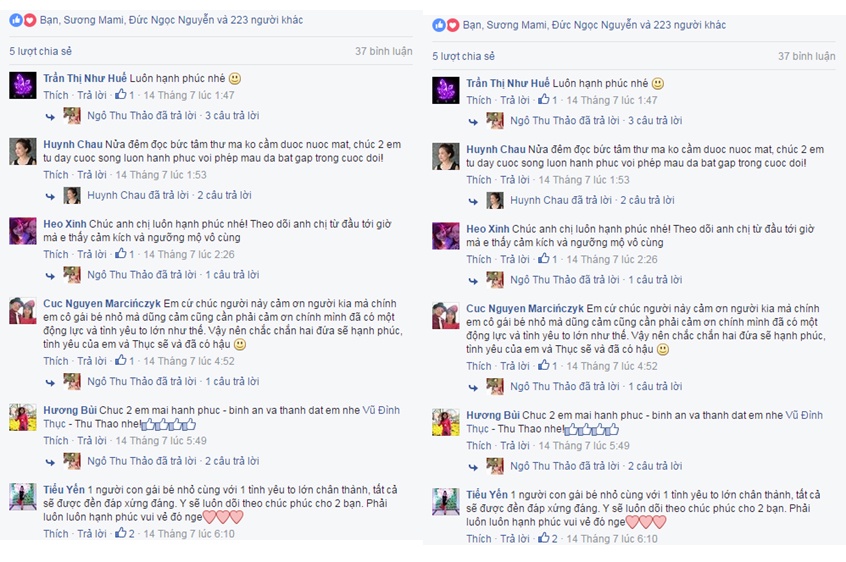
Task: Expand '1 câu trả lời' under Heo Xinh, right panel
Action: (655, 280)
